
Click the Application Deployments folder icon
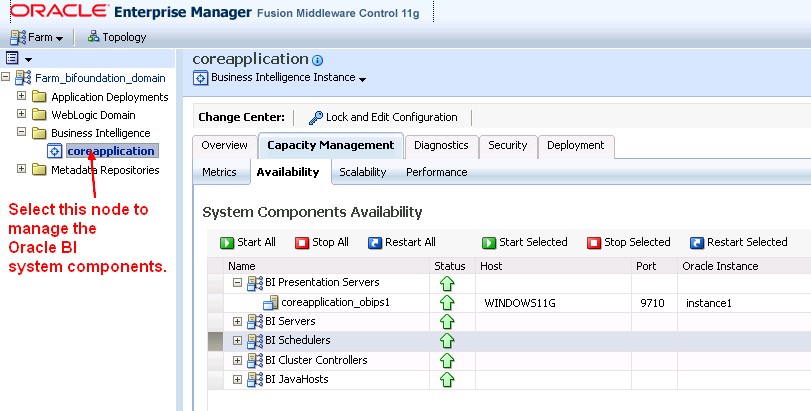(39, 97)
